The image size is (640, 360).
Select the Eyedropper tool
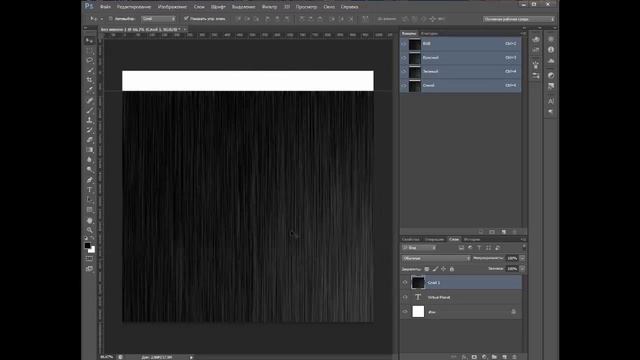(89, 90)
